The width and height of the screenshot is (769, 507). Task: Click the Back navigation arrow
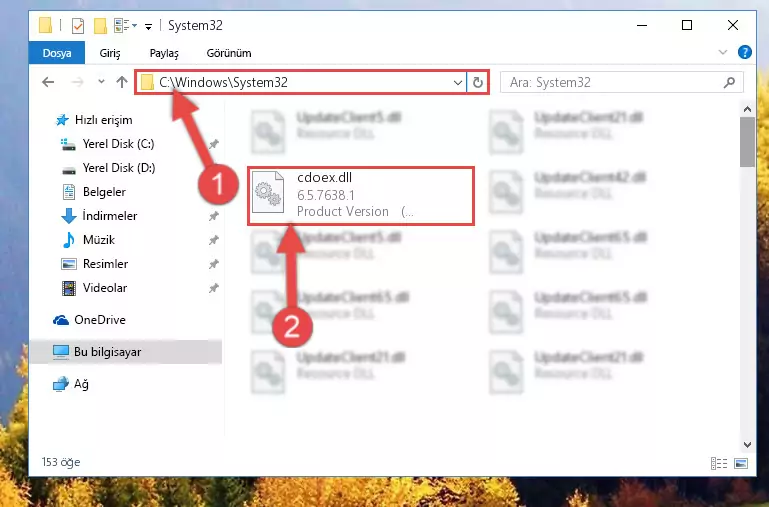[48, 82]
